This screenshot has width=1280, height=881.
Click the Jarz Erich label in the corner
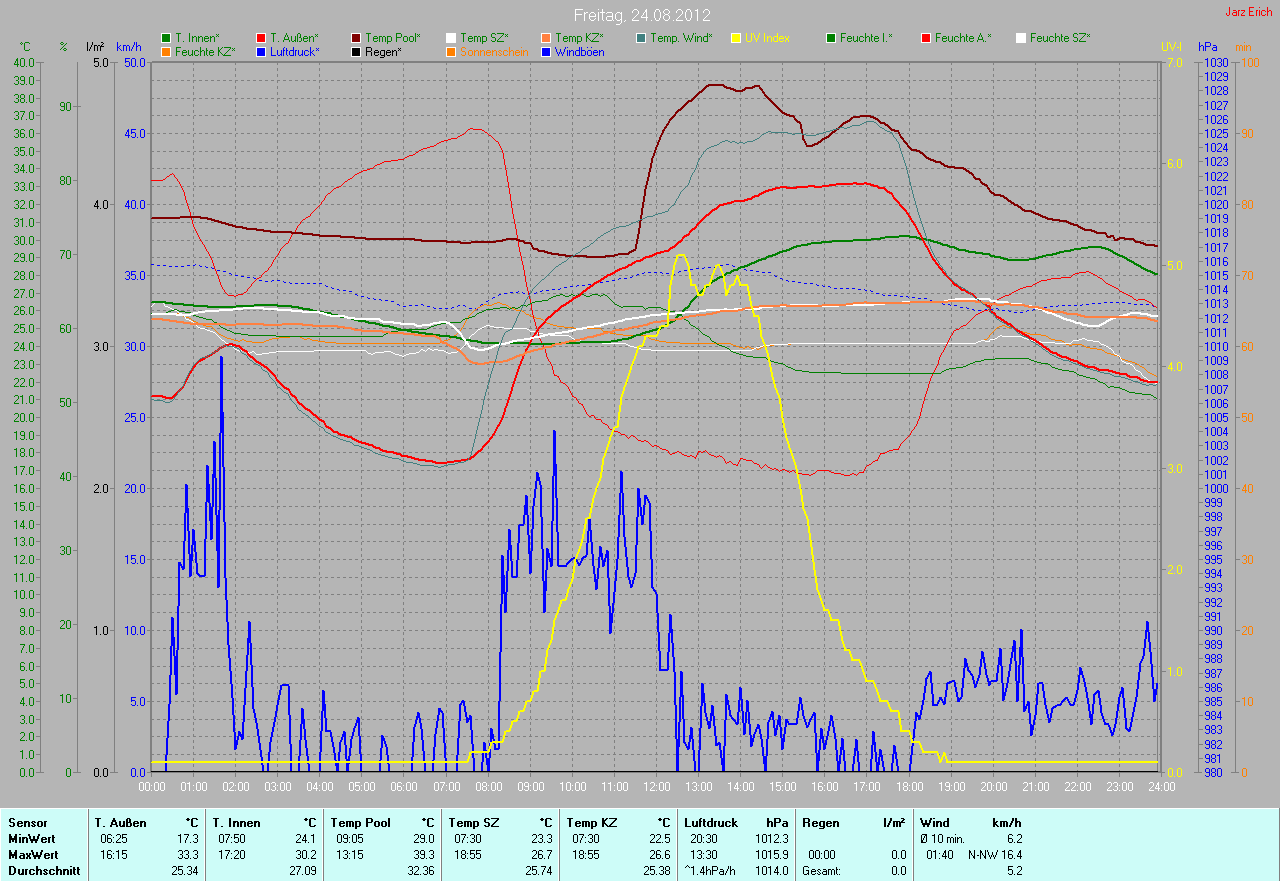click(x=1248, y=12)
